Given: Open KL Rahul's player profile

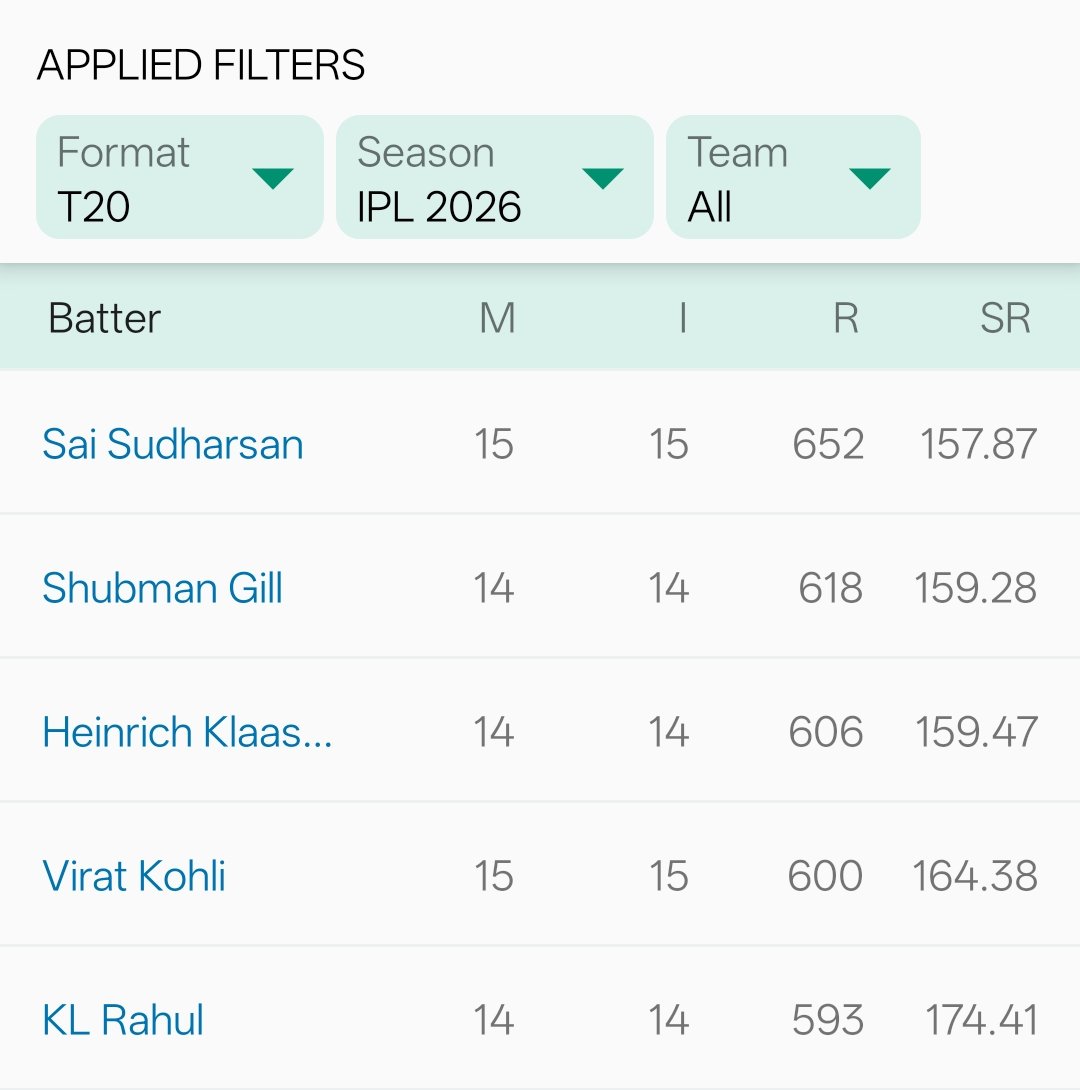Looking at the screenshot, I should (x=122, y=1020).
